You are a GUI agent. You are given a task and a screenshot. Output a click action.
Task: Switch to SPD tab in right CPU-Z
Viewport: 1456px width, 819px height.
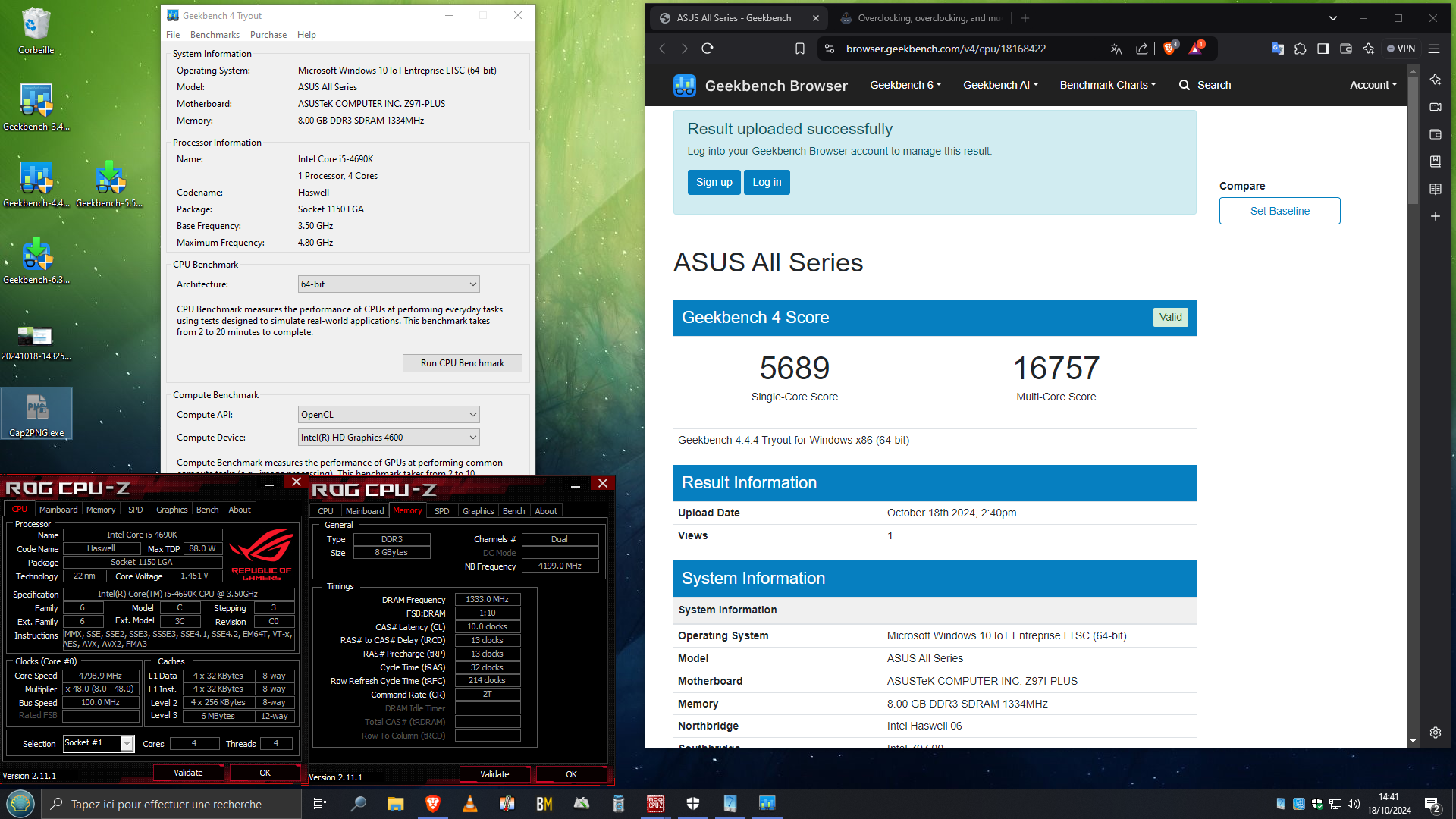coord(442,511)
